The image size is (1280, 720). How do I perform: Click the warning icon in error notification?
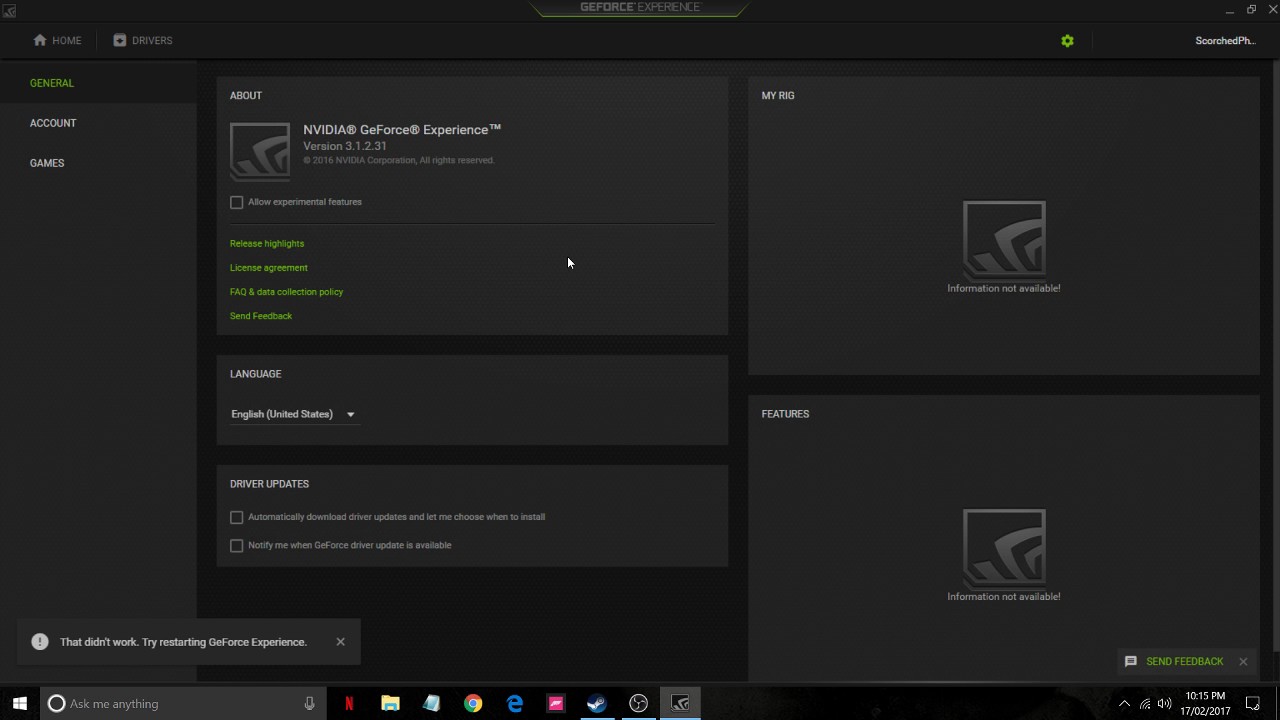pyautogui.click(x=40, y=642)
